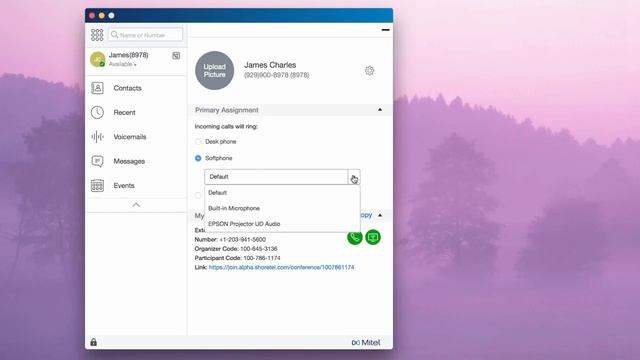
Task: Click the Recent clock icon
Action: point(97,112)
